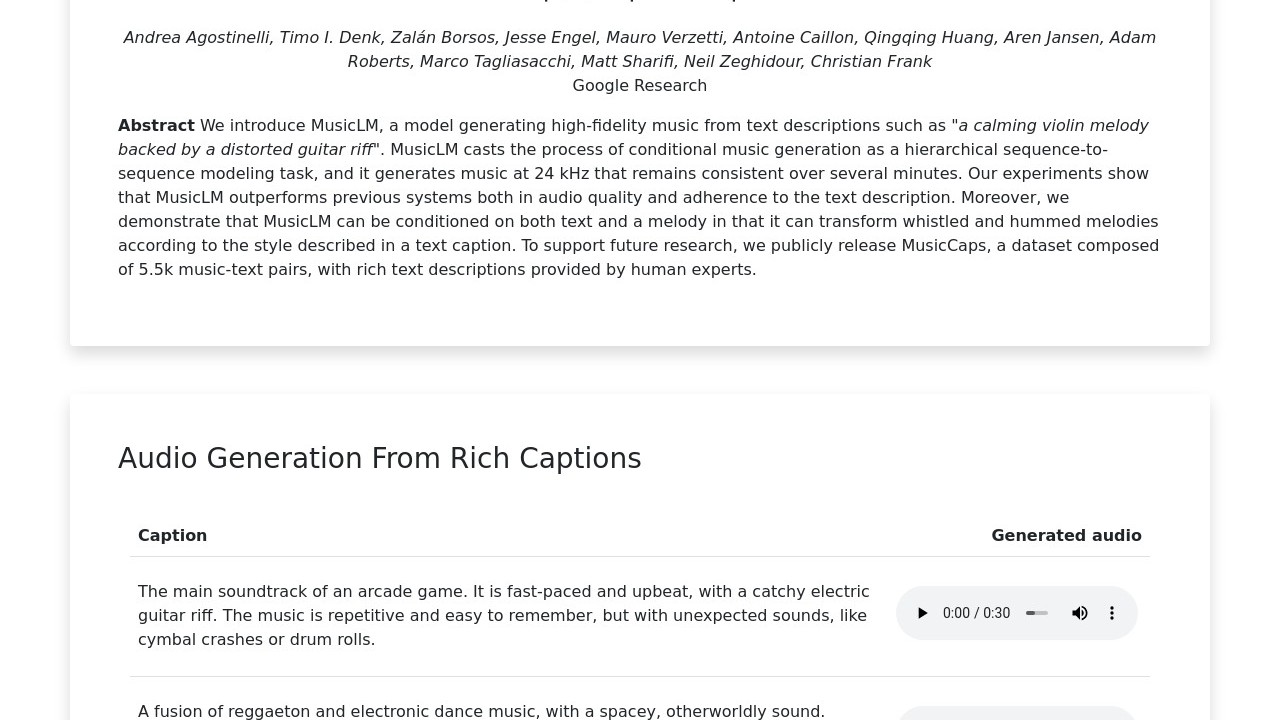Click the bold "Abstract" label
This screenshot has width=1280, height=720.
(156, 125)
